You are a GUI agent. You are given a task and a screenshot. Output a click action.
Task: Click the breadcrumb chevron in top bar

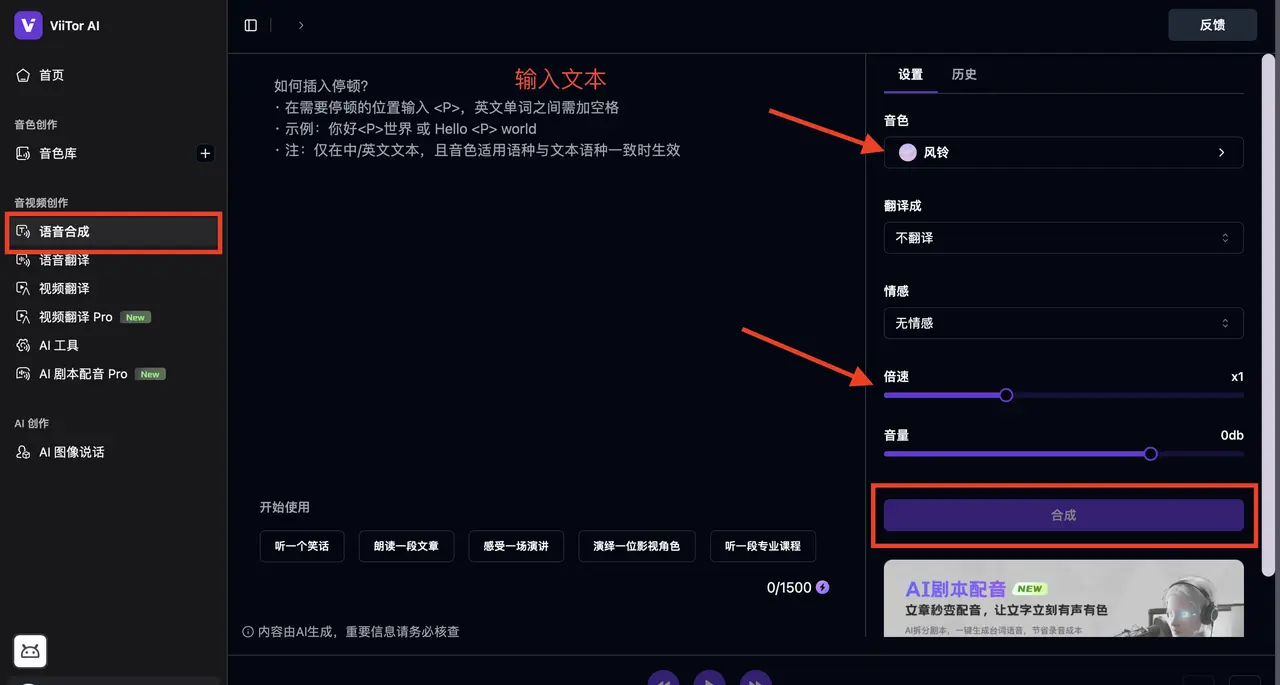pos(301,25)
